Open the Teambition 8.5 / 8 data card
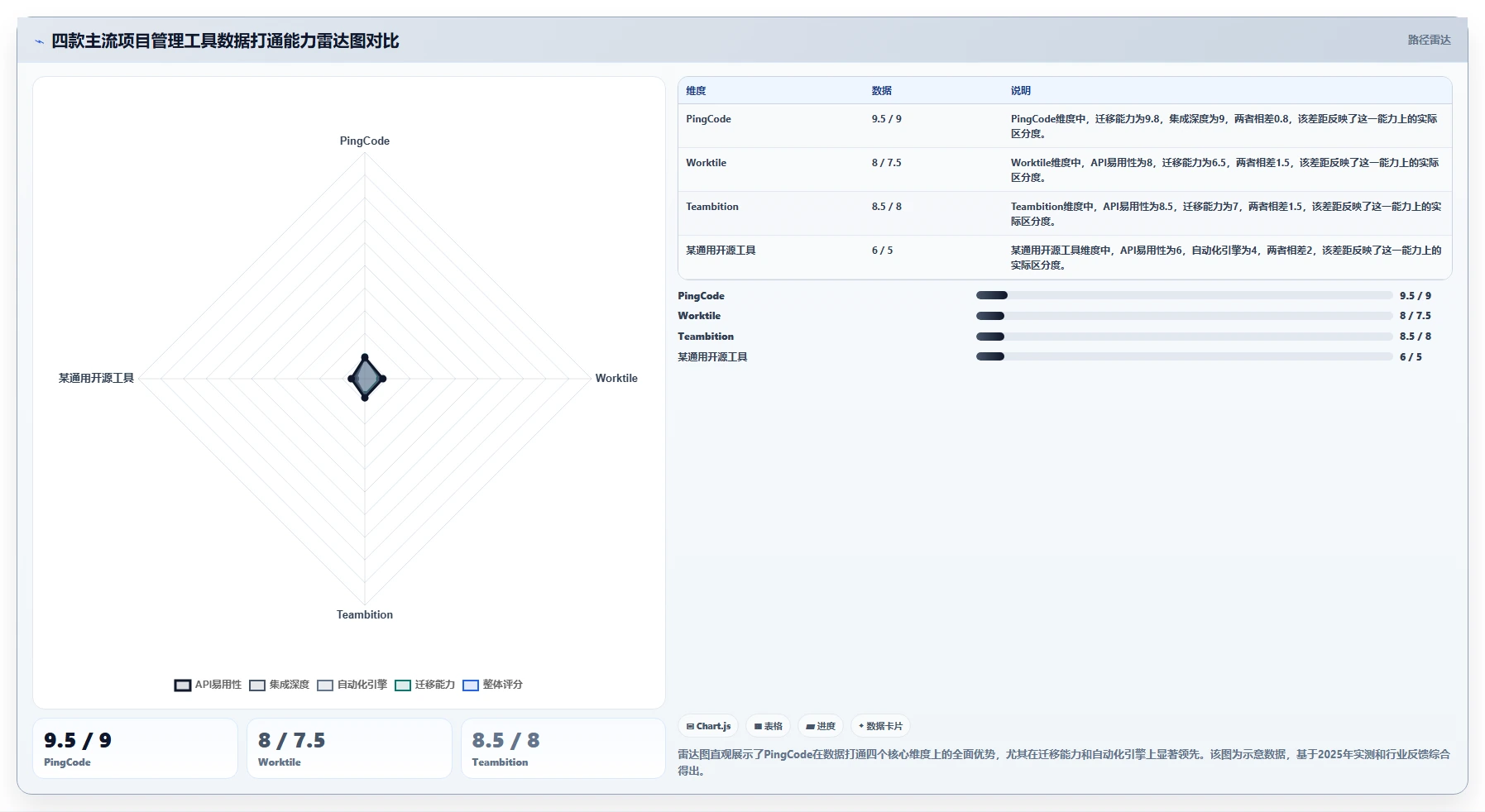The width and height of the screenshot is (1485, 812). pyautogui.click(x=563, y=748)
